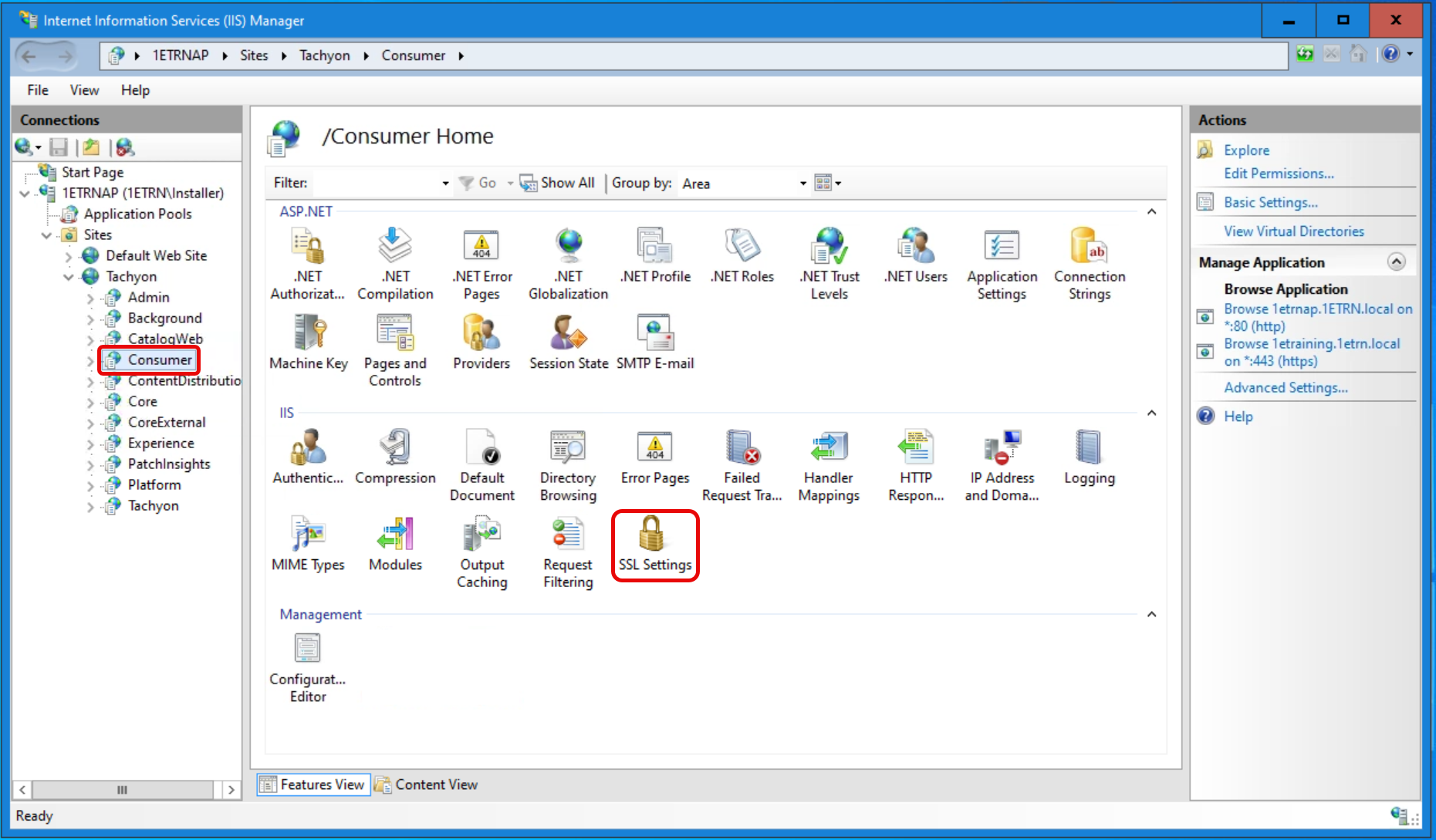Expand the Default Web Site node

(69, 256)
